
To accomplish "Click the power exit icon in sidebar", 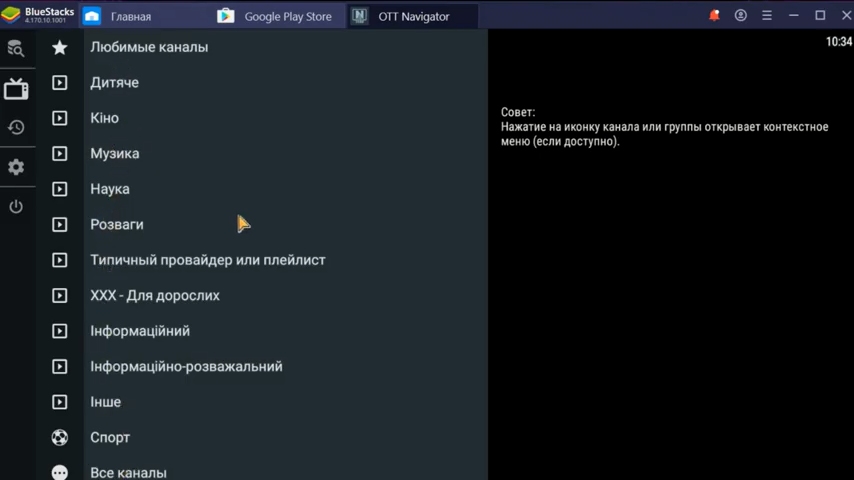I will [x=16, y=207].
